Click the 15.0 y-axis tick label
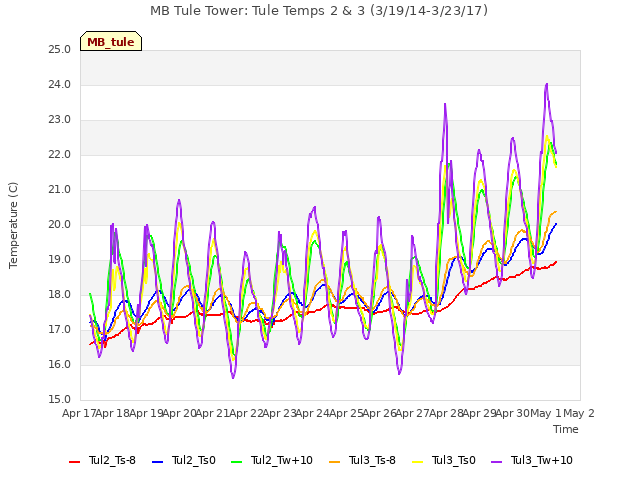 [x=60, y=400]
